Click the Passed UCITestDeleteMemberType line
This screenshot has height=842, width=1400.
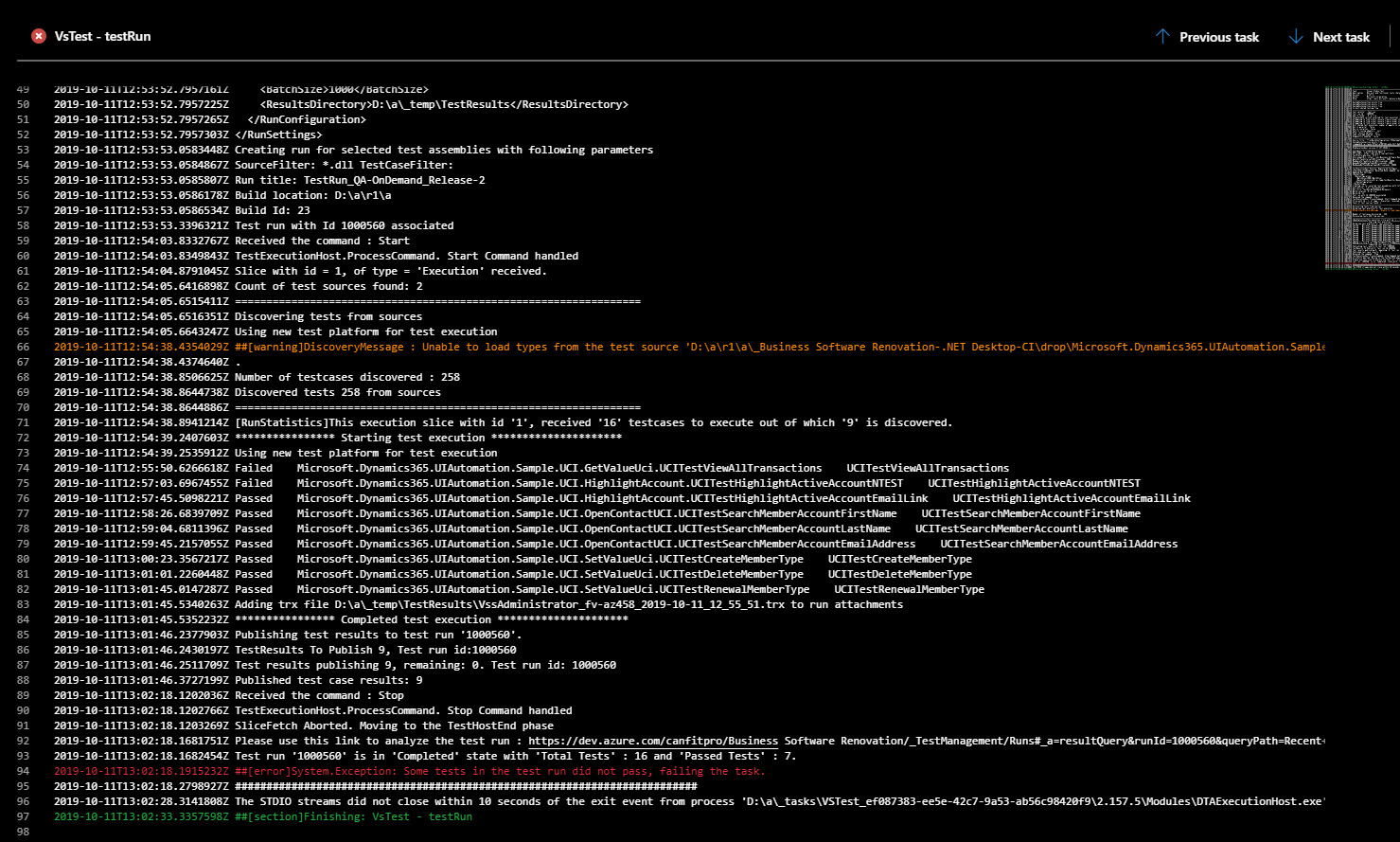tap(513, 574)
